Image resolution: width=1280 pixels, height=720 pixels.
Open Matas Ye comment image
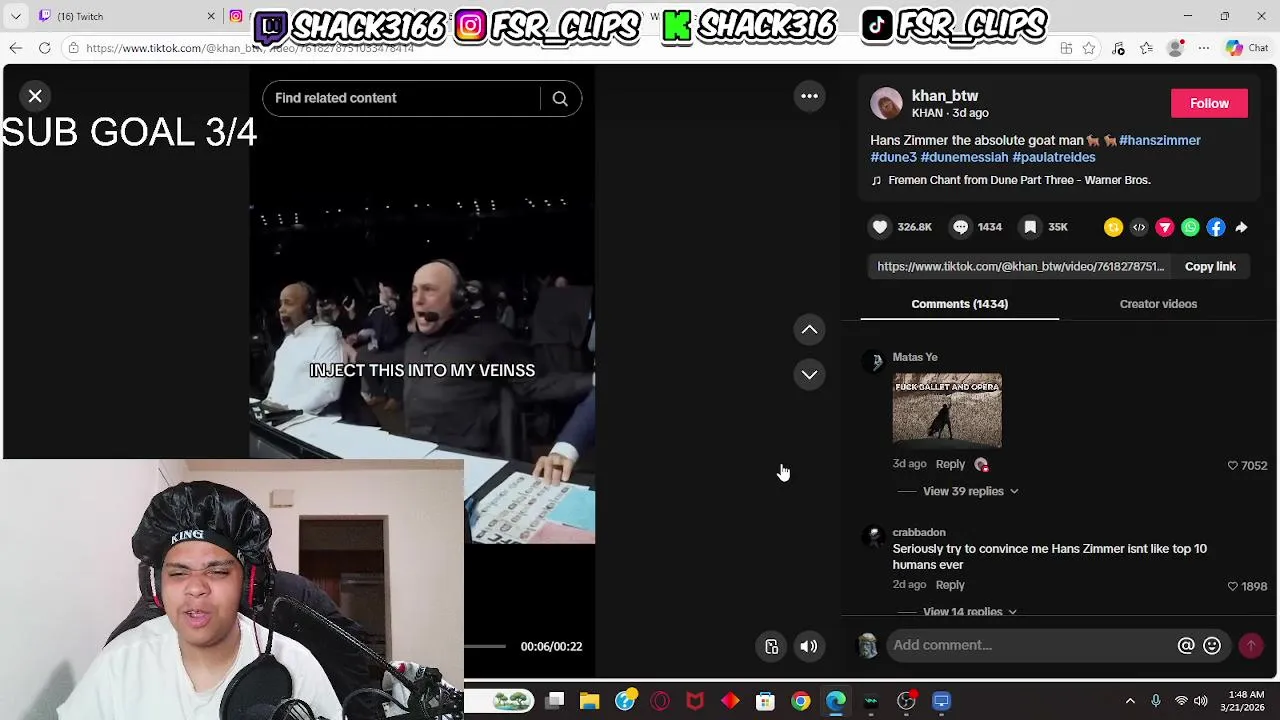pyautogui.click(x=947, y=411)
